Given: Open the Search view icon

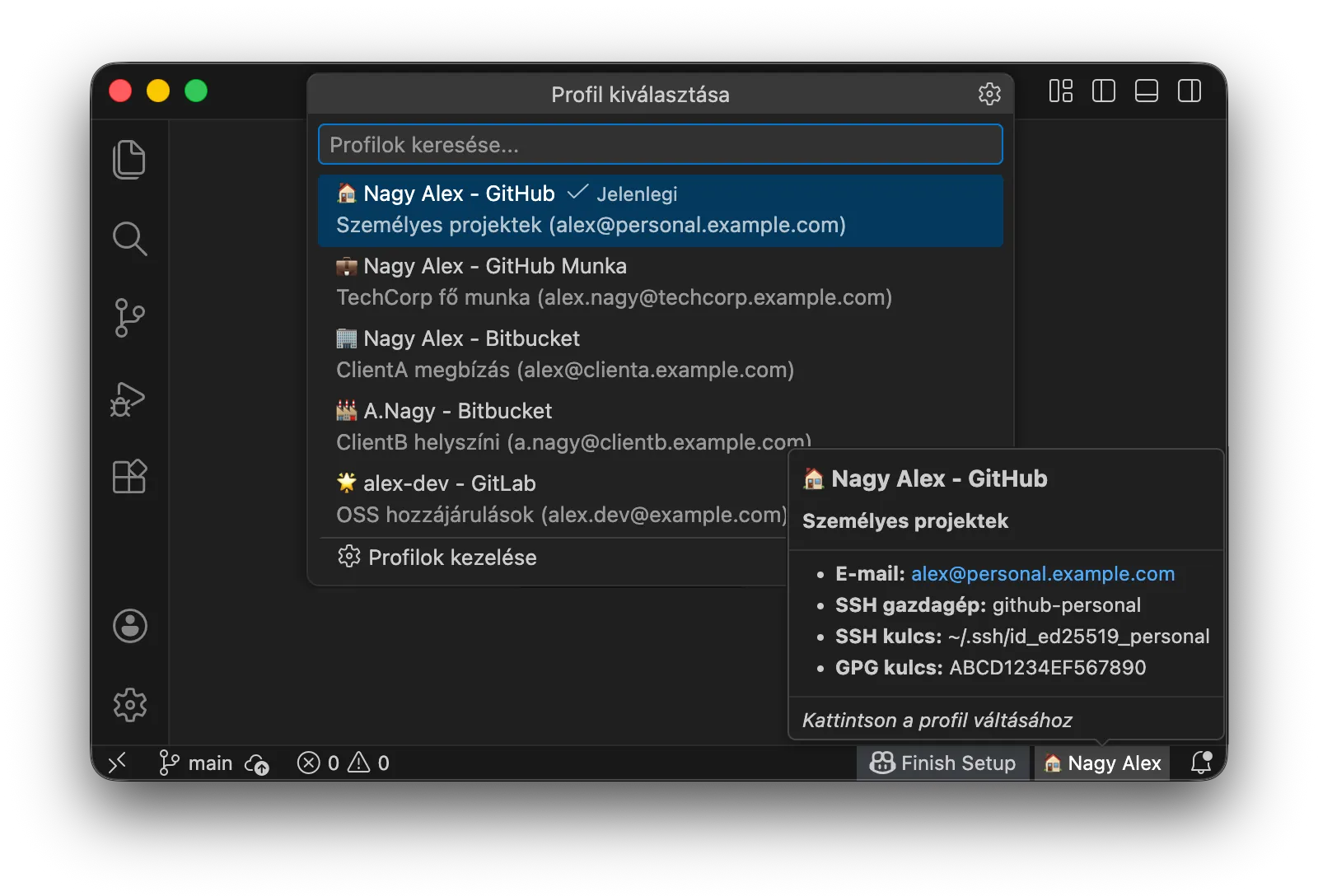Looking at the screenshot, I should (129, 239).
